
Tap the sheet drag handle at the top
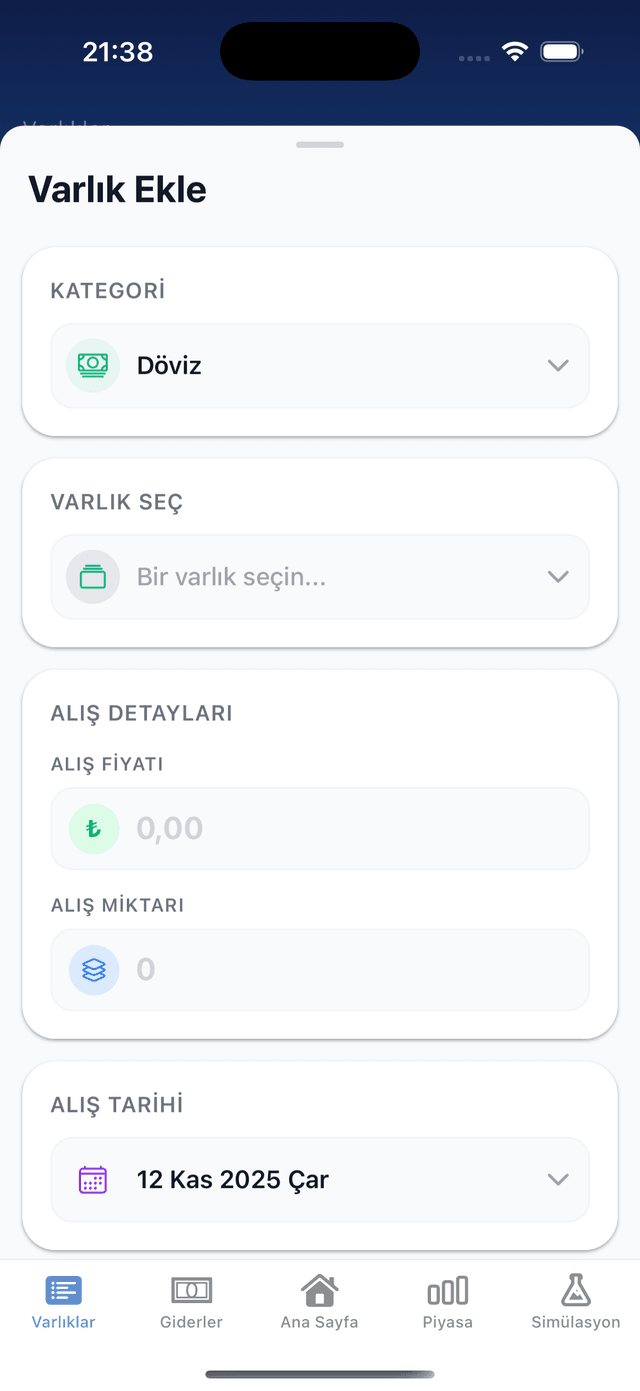coord(319,145)
